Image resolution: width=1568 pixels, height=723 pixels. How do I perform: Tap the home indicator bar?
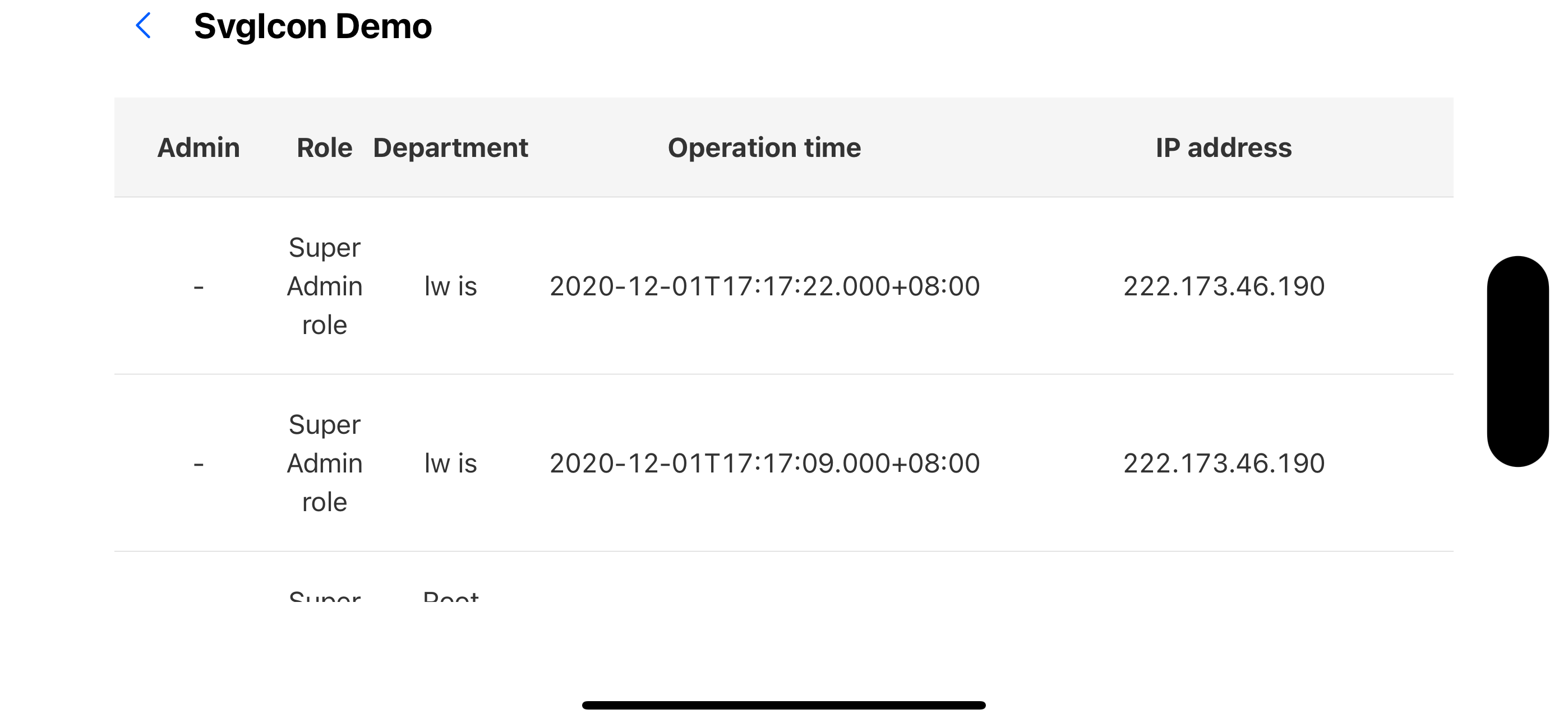[x=783, y=705]
